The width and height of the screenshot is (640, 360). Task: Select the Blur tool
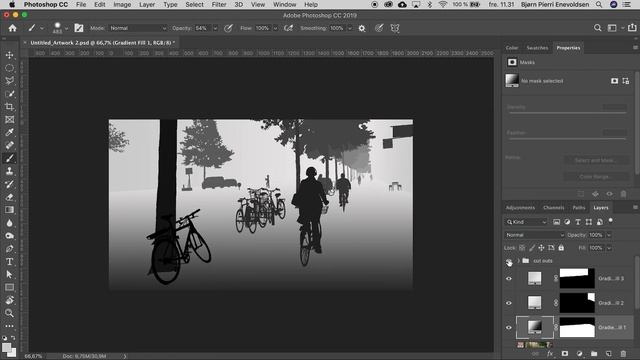[x=9, y=223]
